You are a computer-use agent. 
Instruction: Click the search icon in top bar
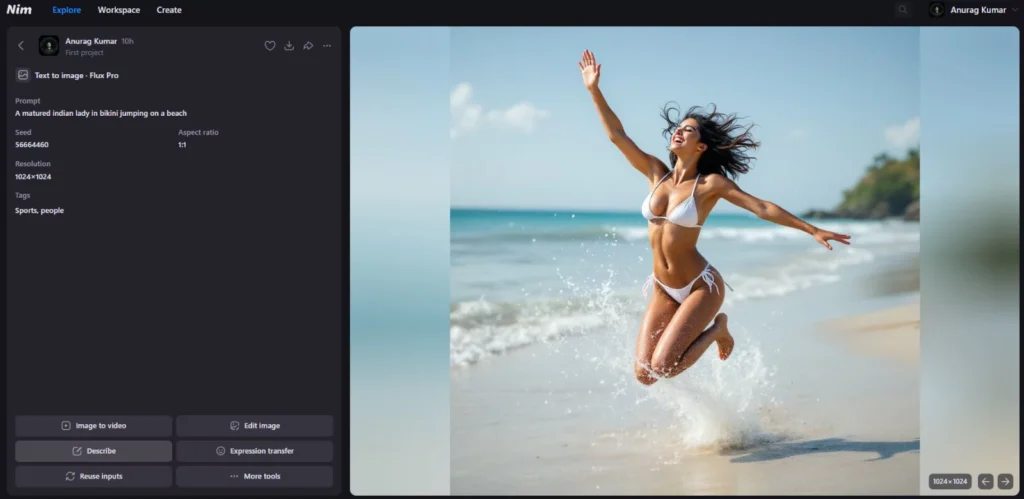[903, 10]
